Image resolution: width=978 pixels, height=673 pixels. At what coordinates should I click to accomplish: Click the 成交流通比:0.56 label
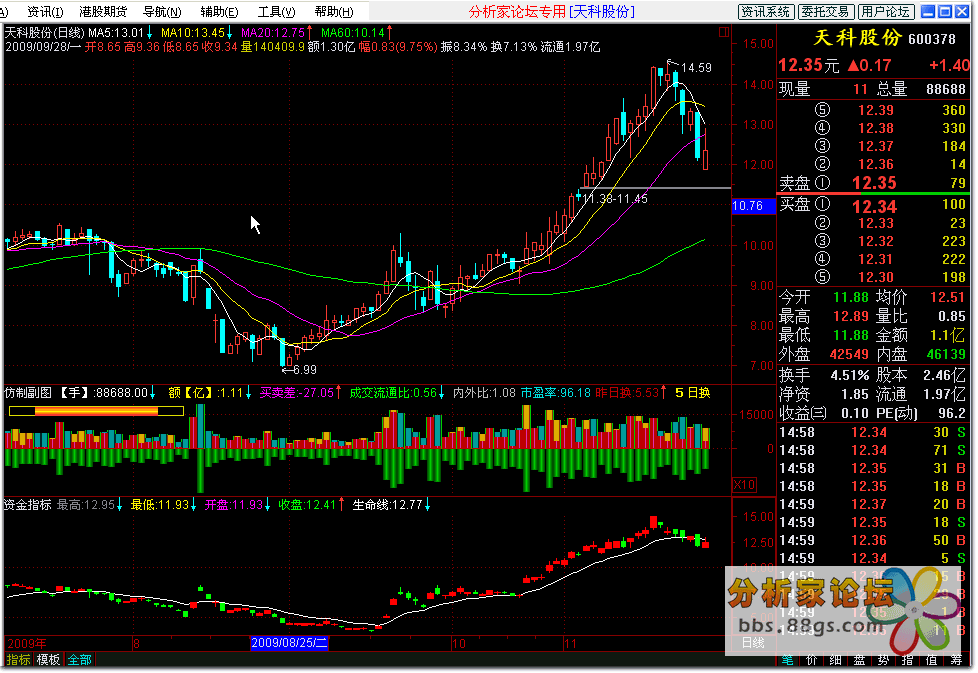[x=393, y=393]
